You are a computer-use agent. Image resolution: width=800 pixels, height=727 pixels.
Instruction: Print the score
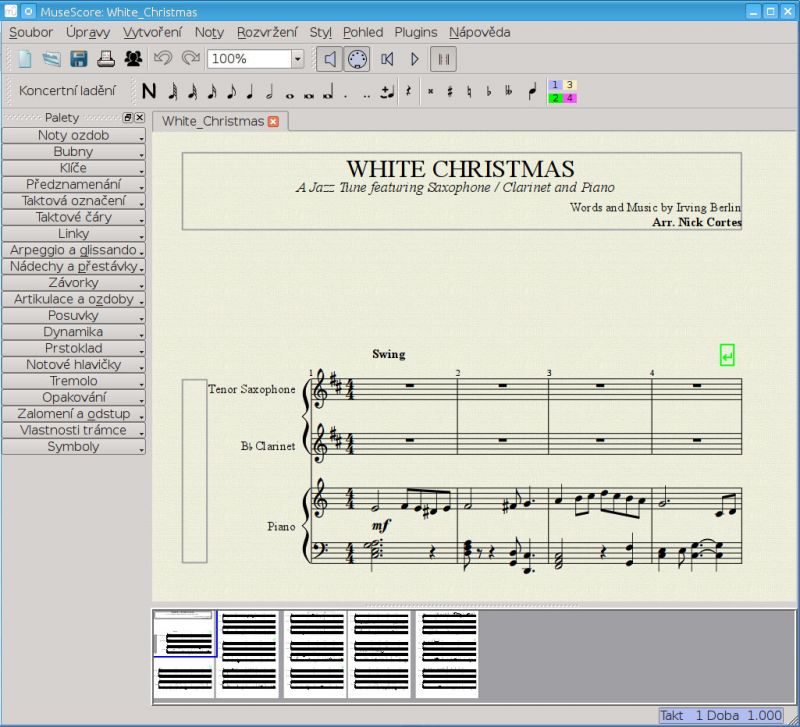pos(106,59)
